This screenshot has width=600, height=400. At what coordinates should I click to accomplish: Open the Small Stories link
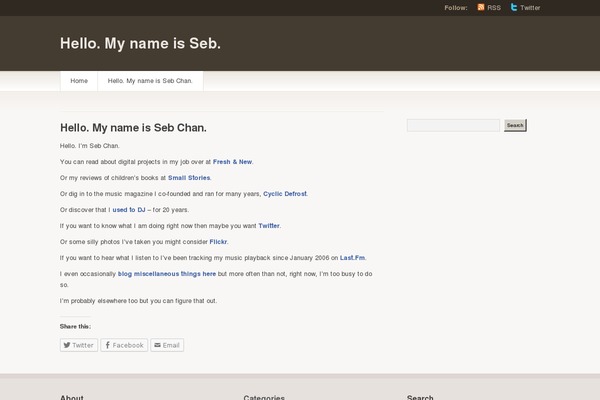tap(189, 178)
